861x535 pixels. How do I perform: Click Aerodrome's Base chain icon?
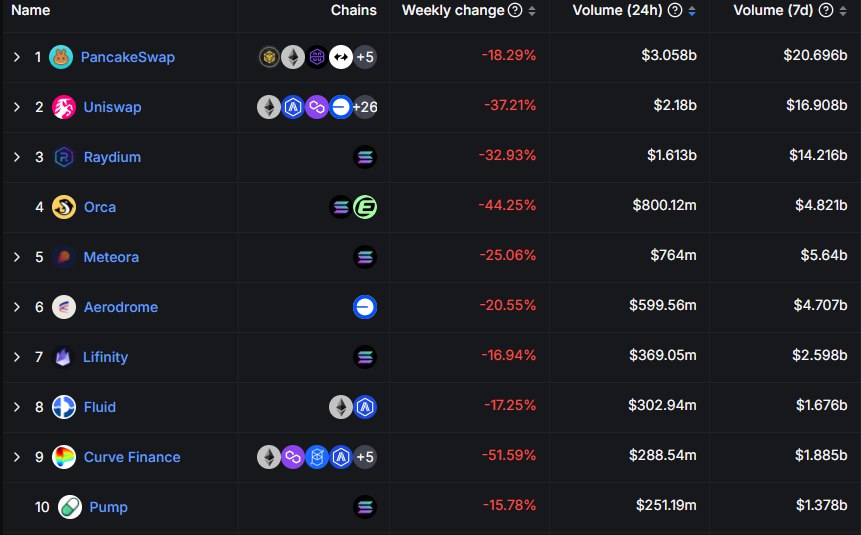(x=365, y=307)
